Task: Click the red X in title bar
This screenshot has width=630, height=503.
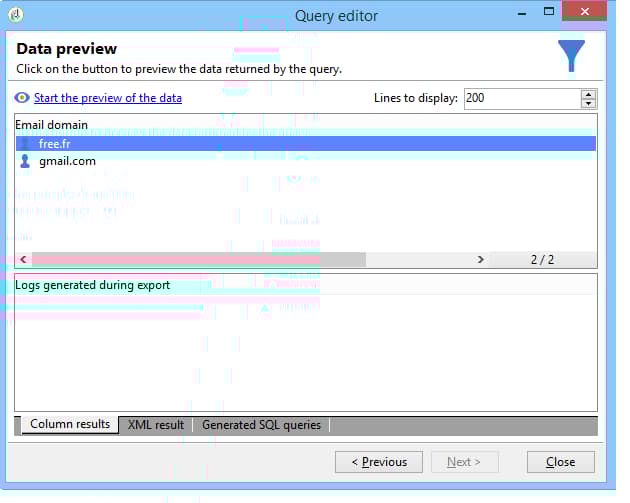Action: pyautogui.click(x=584, y=11)
